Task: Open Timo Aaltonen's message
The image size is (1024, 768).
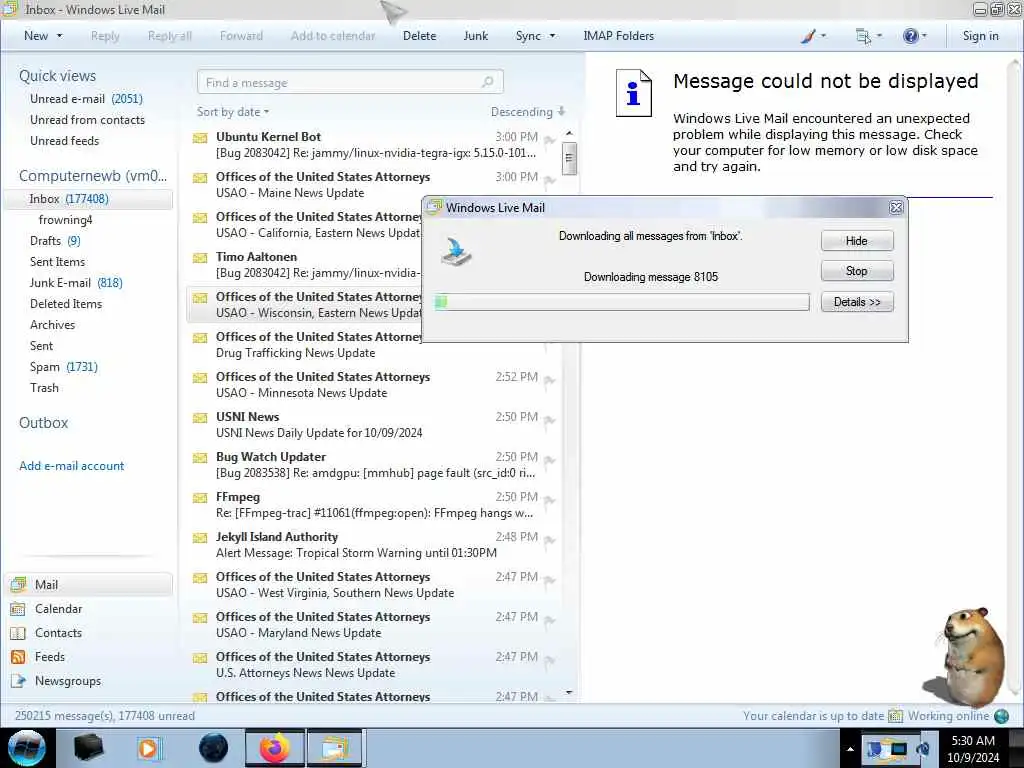Action: click(x=304, y=264)
